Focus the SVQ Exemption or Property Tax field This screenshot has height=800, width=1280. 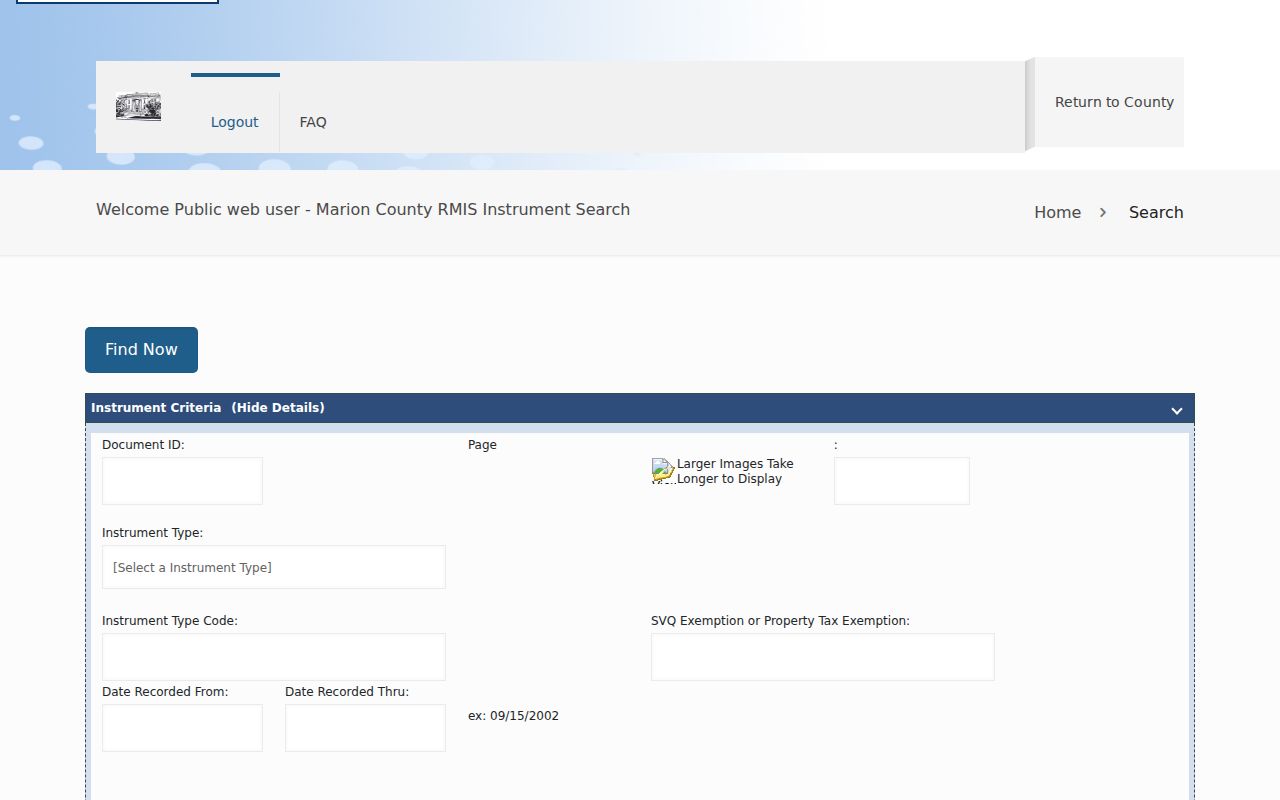tap(823, 657)
